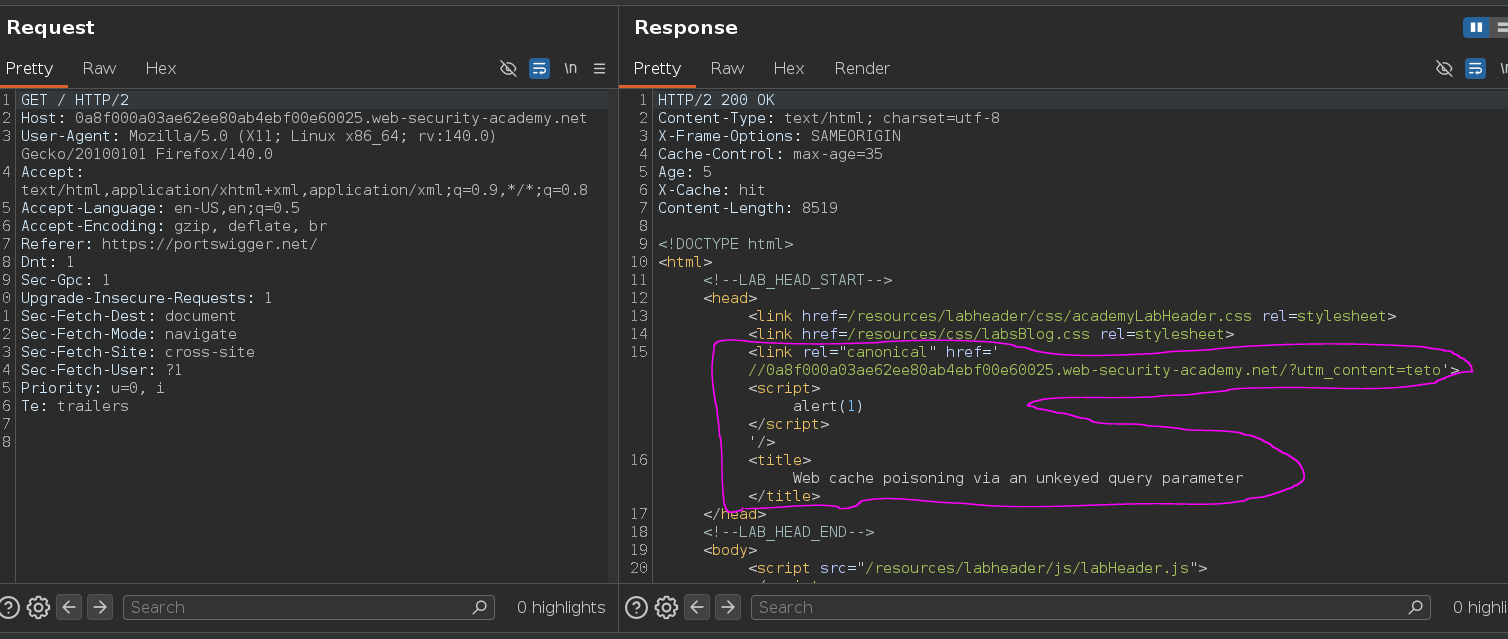The image size is (1508, 639).
Task: Click 'Upgrade-Insecure-Requests: 1' header line
Action: click(147, 298)
